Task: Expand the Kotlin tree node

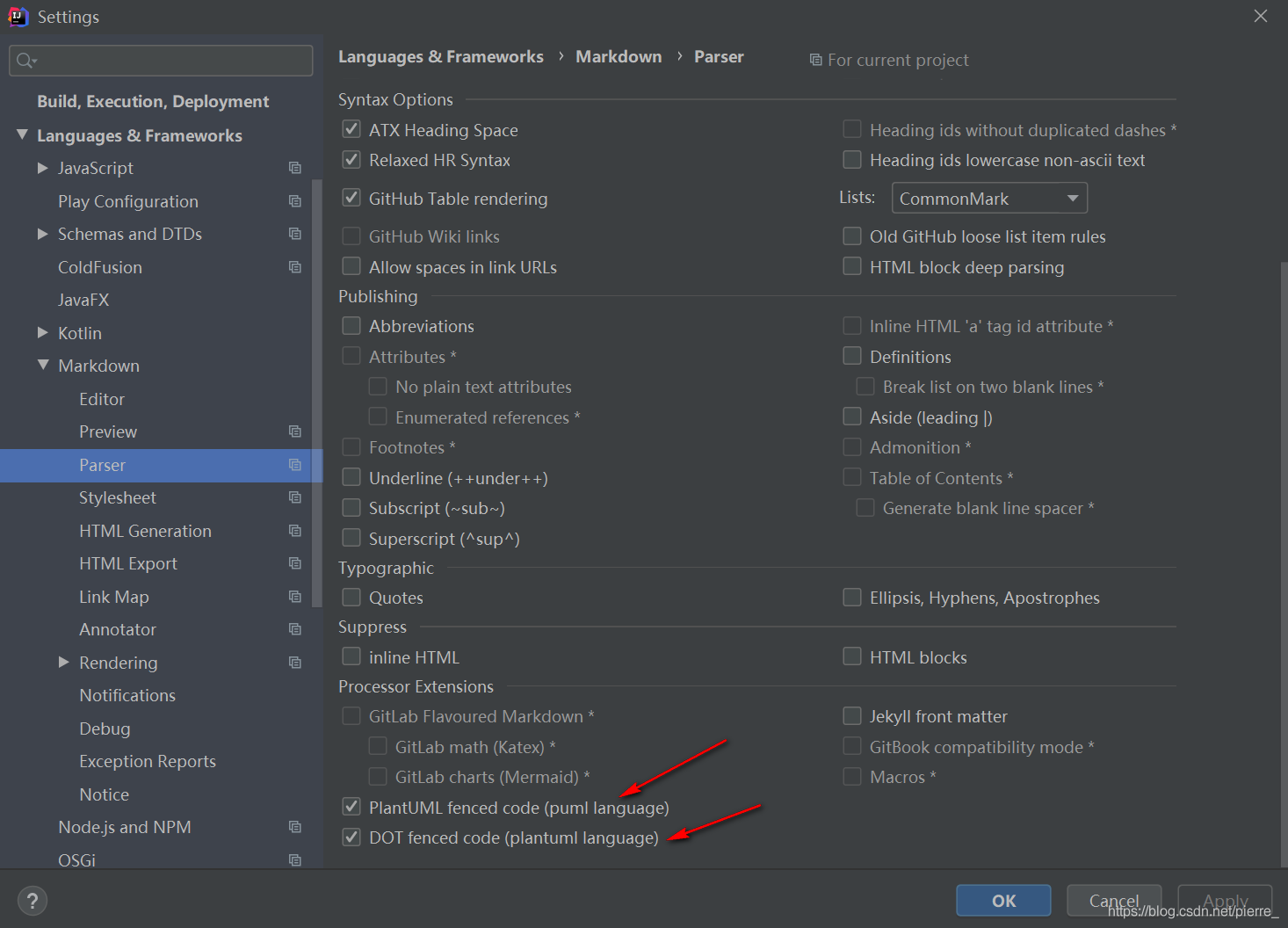Action: 42,332
